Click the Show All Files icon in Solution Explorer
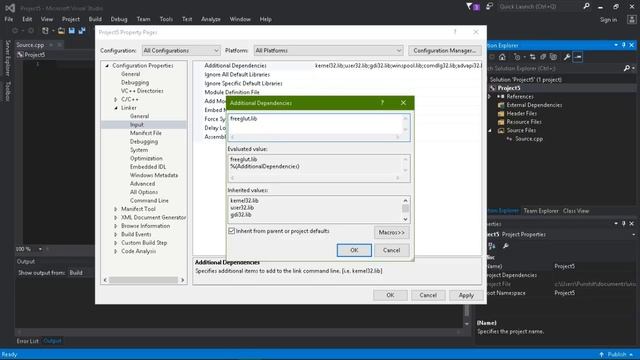This screenshot has height=360, width=640. pos(553,57)
